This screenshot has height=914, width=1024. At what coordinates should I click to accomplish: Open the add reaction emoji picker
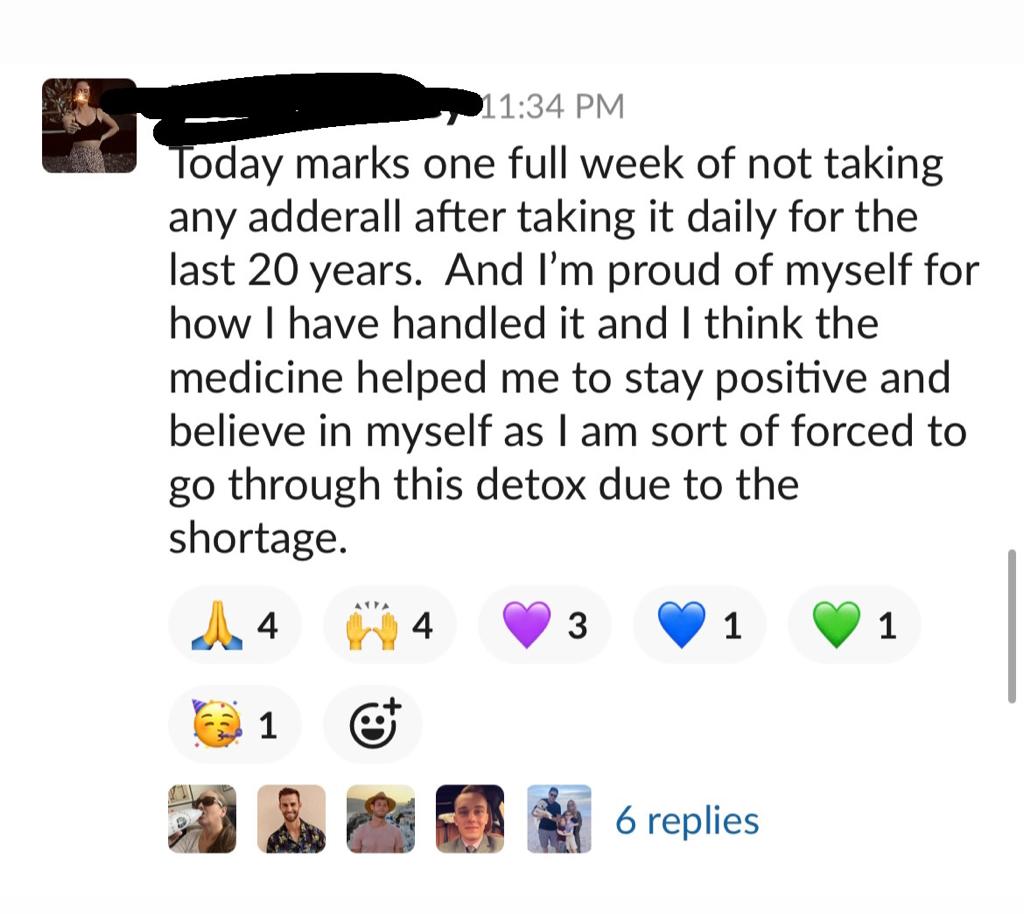click(x=373, y=724)
